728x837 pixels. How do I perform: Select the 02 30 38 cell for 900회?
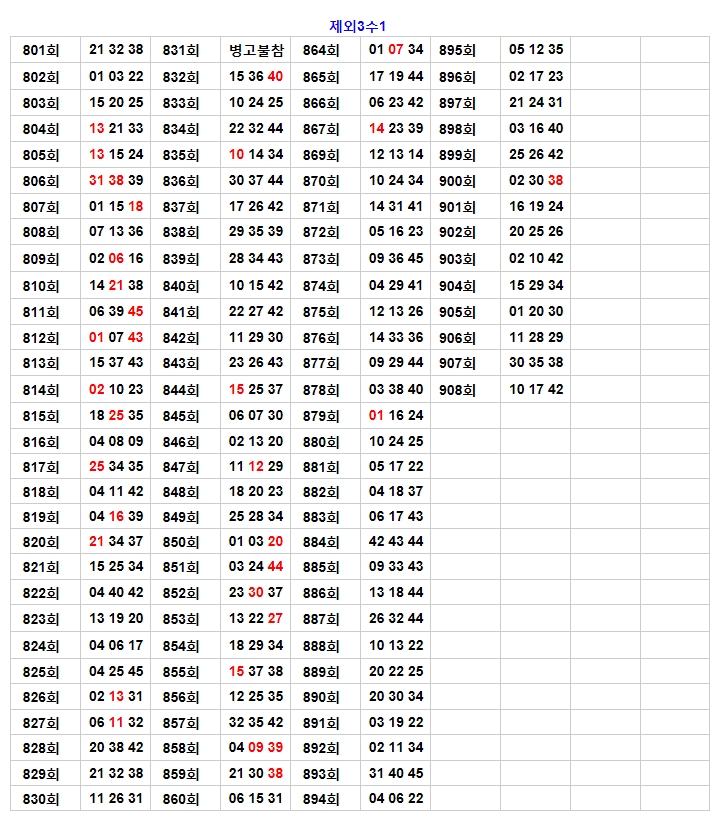(x=536, y=181)
